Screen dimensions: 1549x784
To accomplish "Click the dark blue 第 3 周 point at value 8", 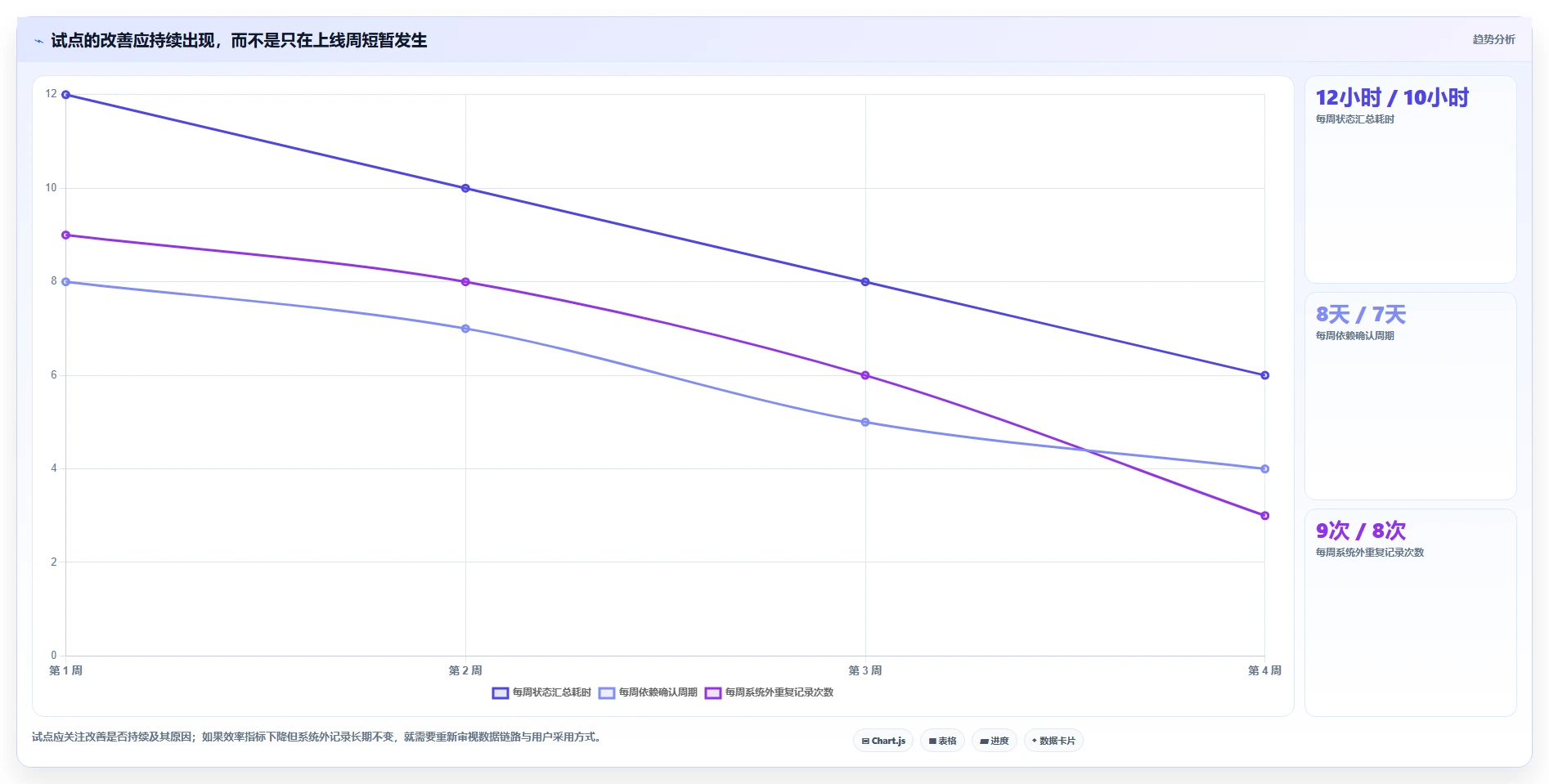I will pos(865,282).
